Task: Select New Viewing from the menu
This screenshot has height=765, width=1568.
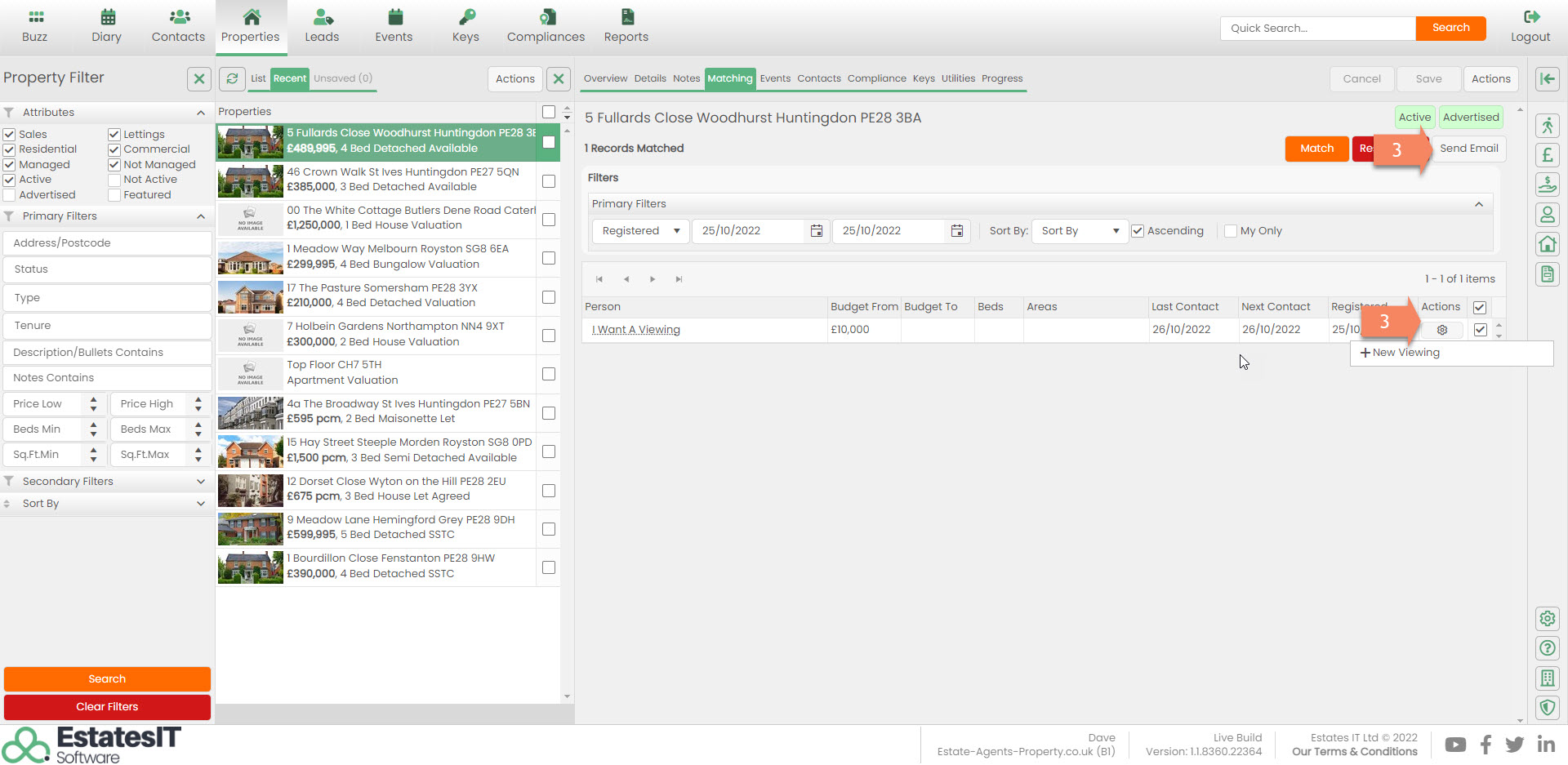Action: 1400,353
